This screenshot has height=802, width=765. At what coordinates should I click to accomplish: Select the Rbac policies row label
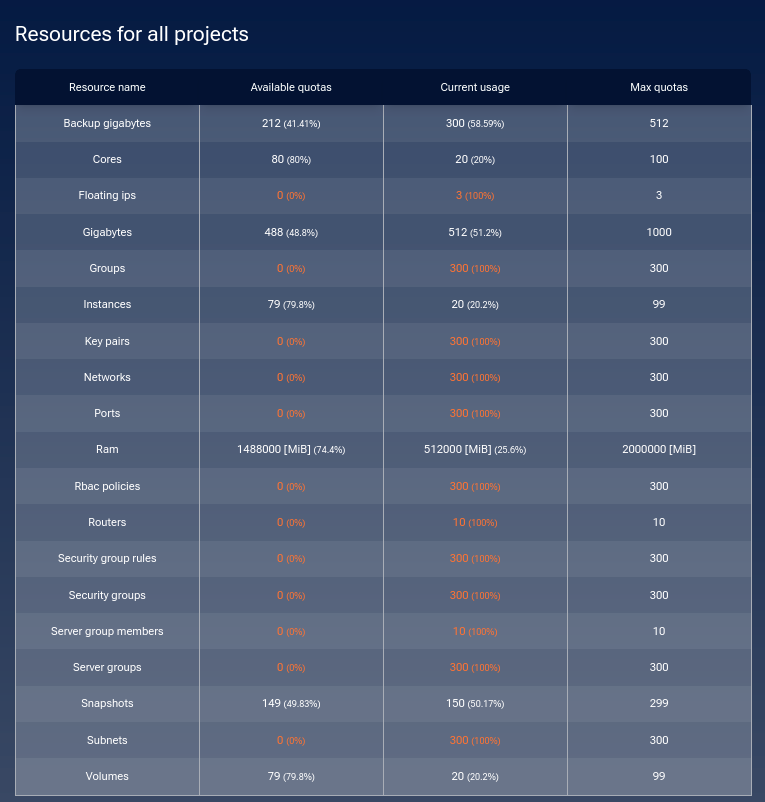coord(107,486)
